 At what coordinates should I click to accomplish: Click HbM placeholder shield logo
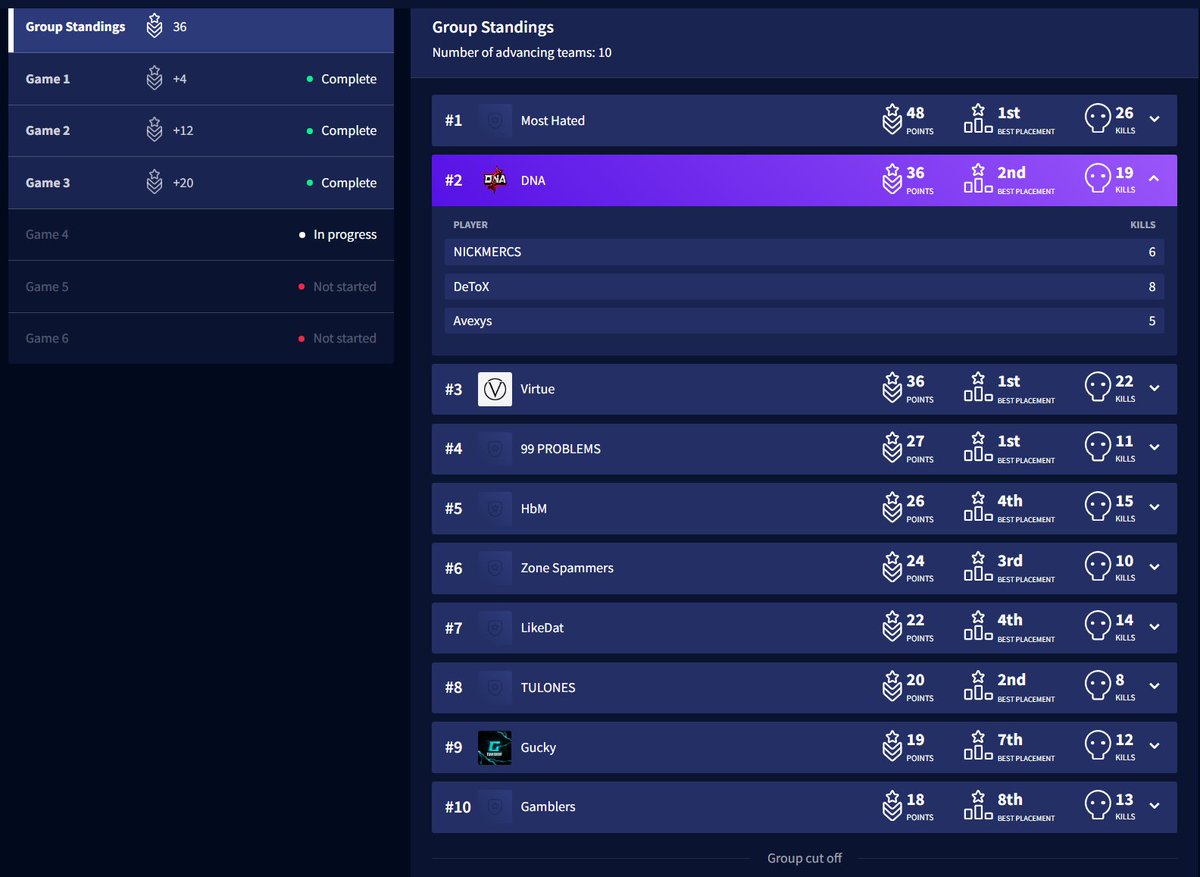495,509
